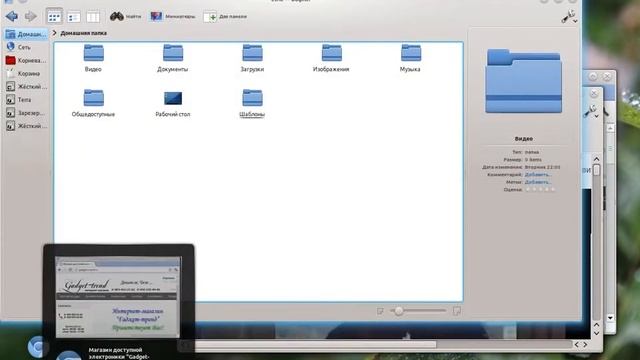640x360 pixels.
Task: Add a comment via Комментарий Добавить link
Action: coord(538,175)
